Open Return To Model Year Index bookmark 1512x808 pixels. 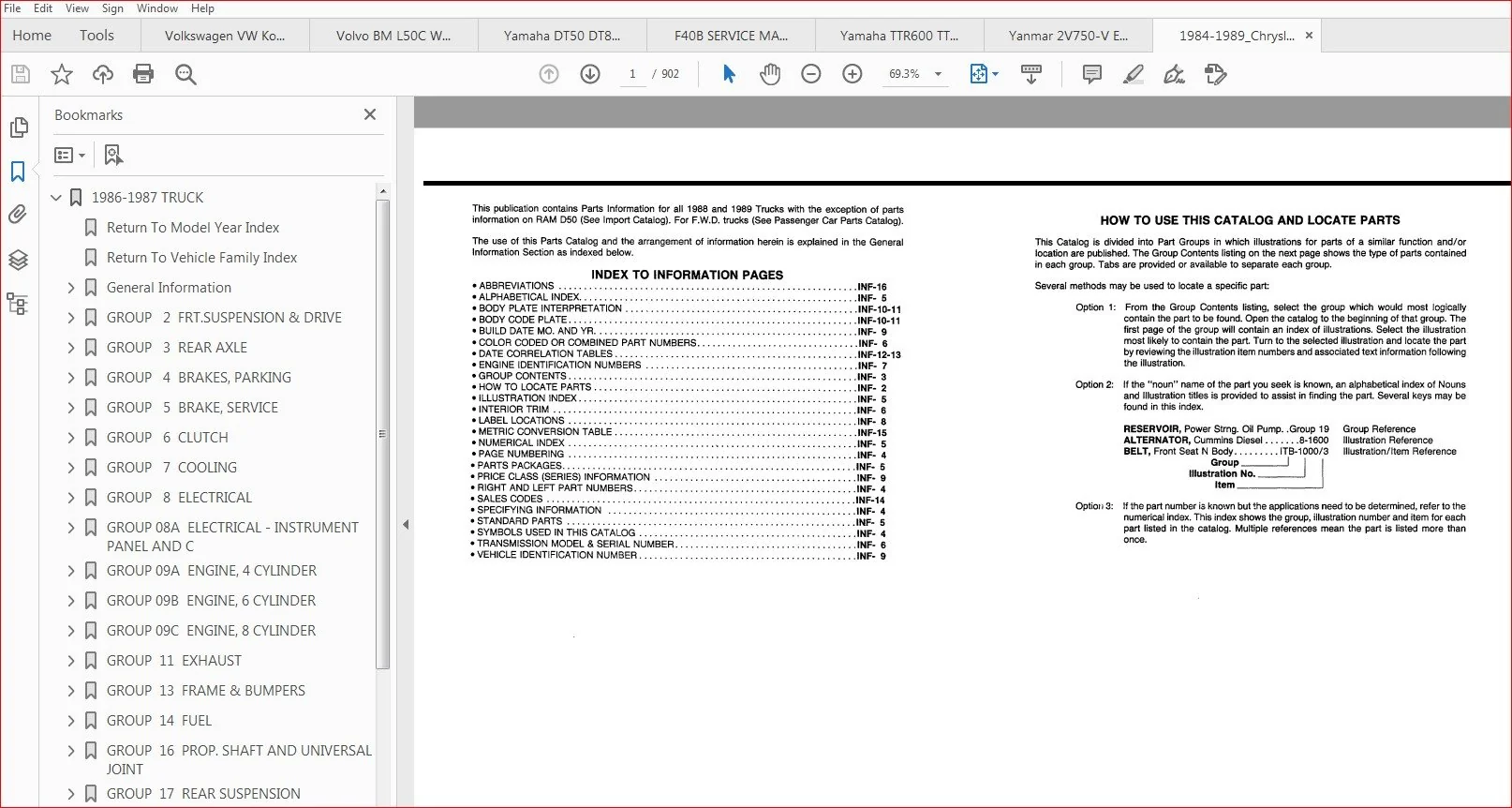(193, 228)
